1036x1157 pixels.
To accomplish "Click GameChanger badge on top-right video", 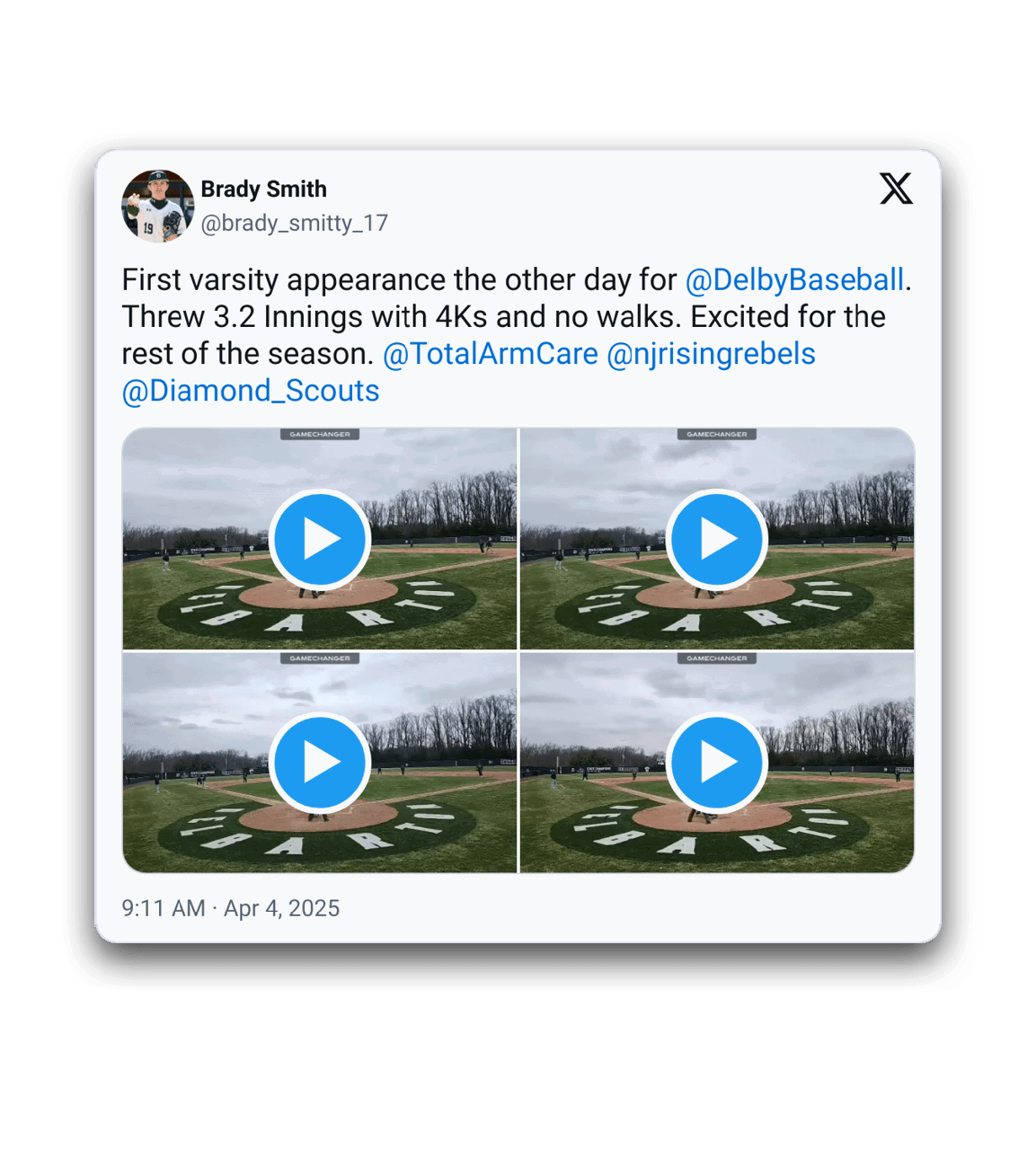I will click(717, 434).
